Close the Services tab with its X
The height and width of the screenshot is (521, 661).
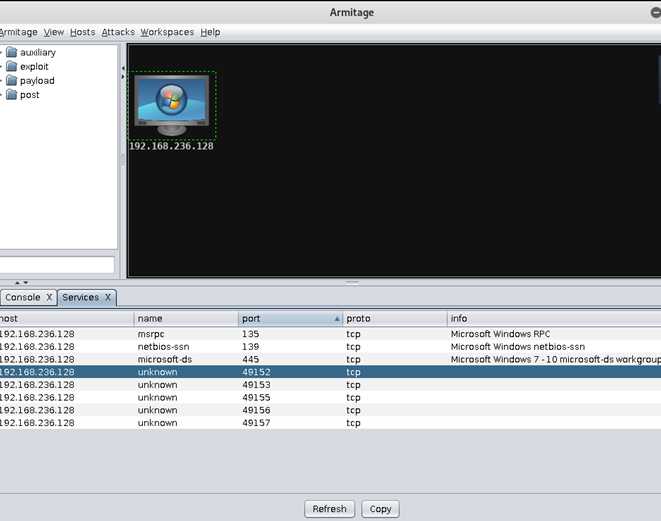(x=108, y=297)
